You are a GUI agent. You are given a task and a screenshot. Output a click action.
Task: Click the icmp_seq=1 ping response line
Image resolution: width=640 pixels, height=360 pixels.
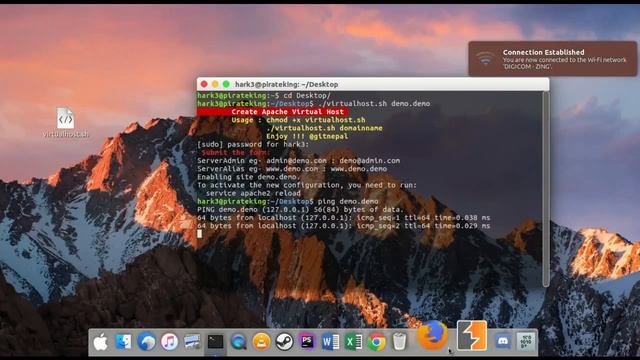click(x=344, y=218)
